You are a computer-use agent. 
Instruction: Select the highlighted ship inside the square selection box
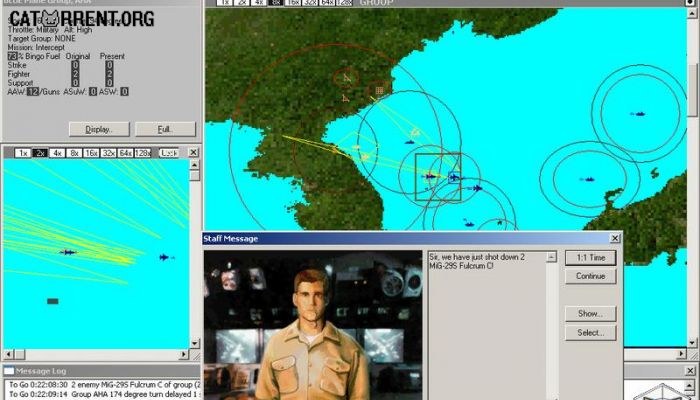[454, 177]
